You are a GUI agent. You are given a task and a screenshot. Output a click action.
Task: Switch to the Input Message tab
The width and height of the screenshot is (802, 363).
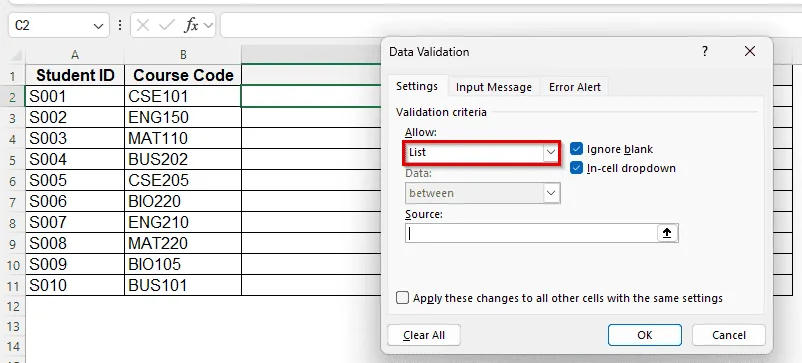pyautogui.click(x=494, y=87)
